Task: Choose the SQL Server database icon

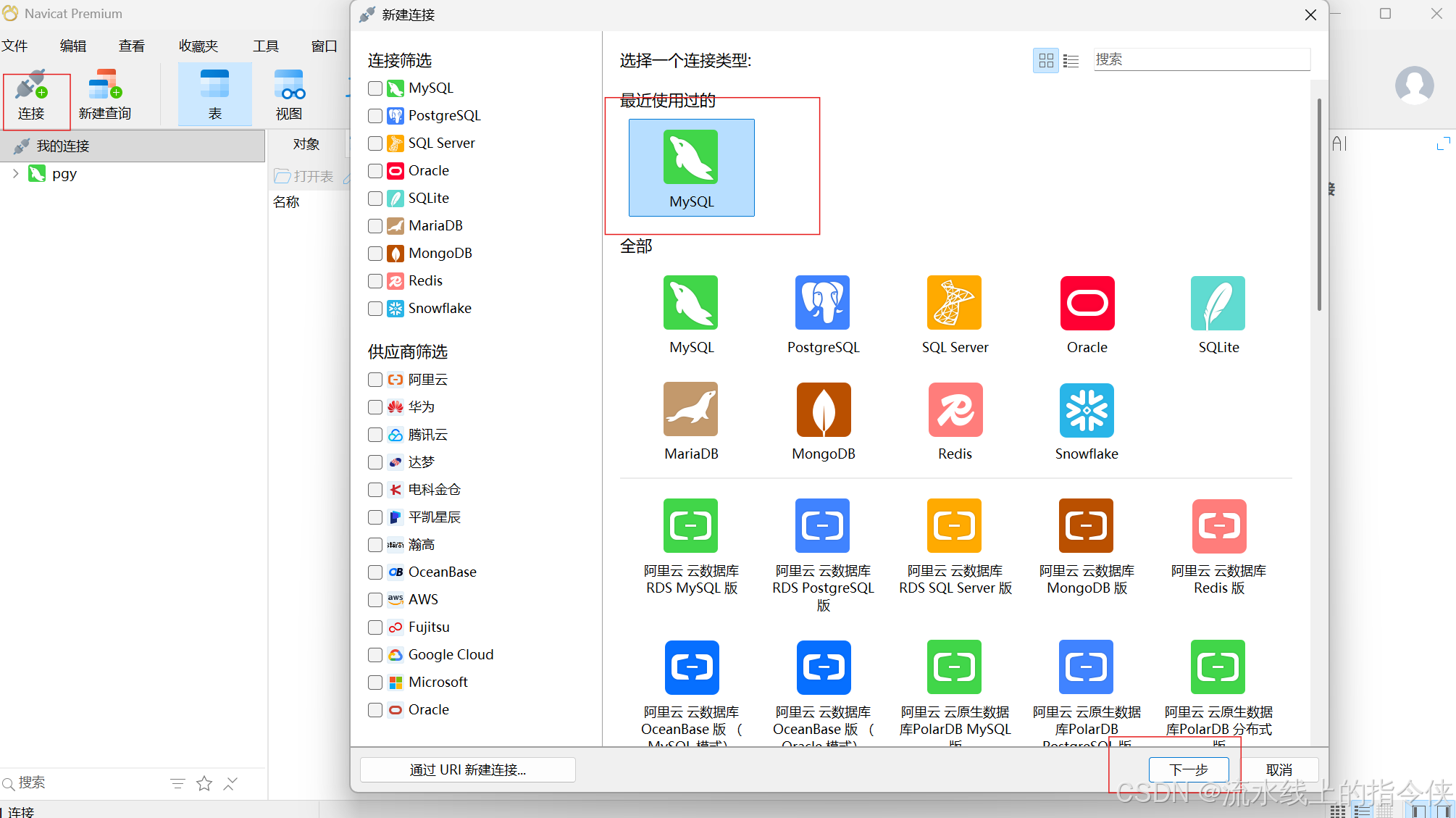Action: (x=954, y=303)
